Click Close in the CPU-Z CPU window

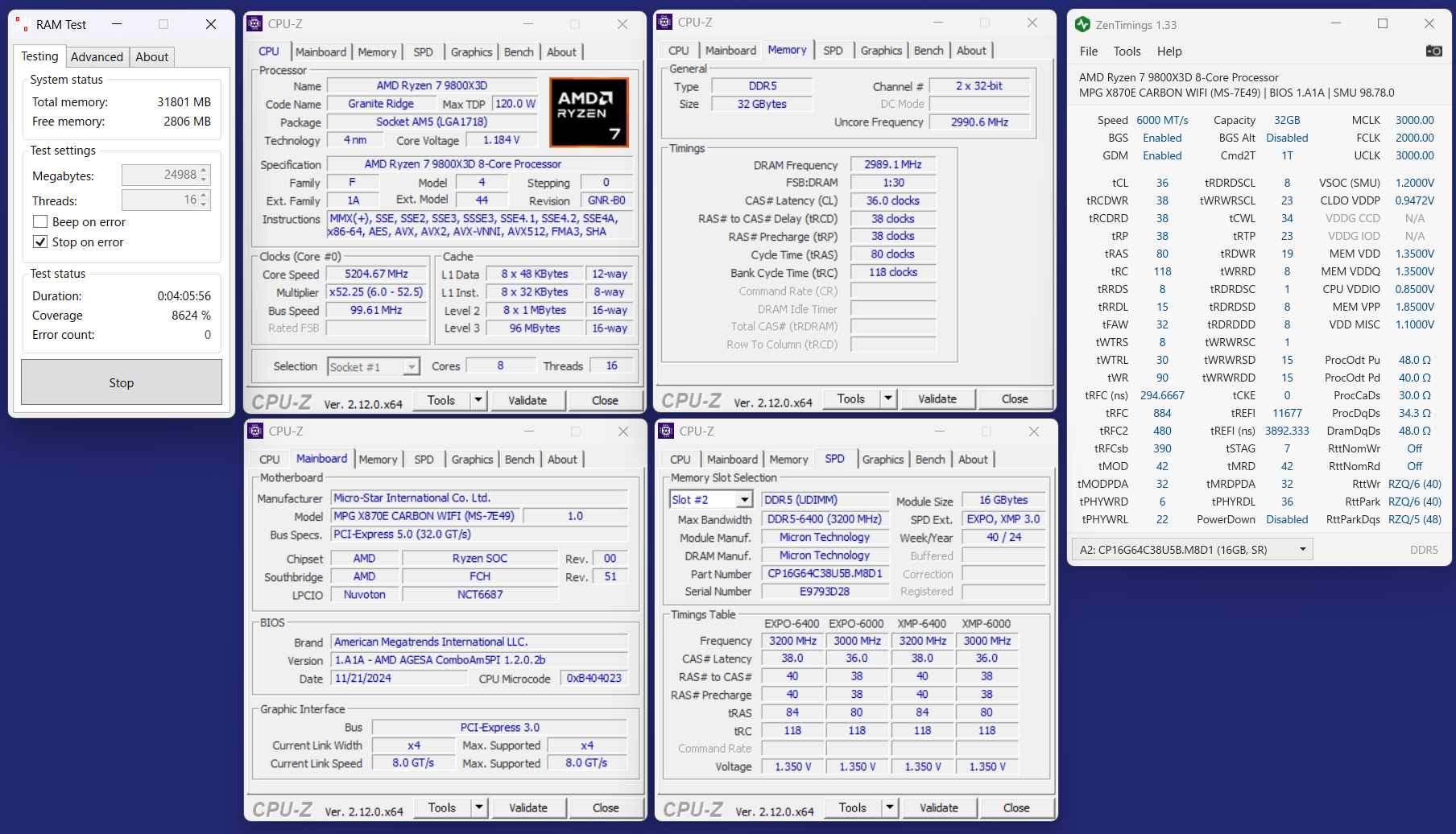605,400
